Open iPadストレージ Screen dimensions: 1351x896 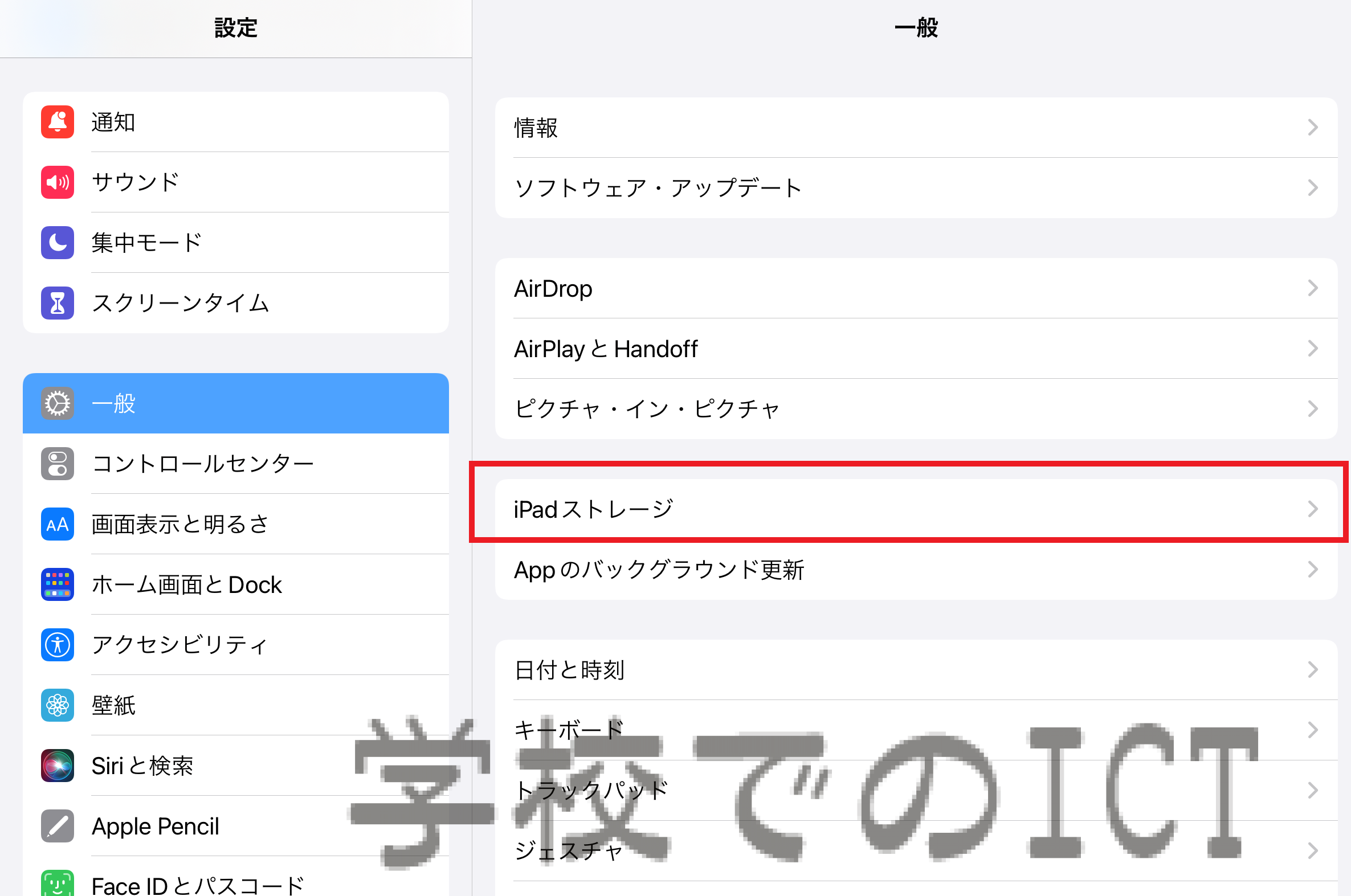pyautogui.click(x=916, y=509)
